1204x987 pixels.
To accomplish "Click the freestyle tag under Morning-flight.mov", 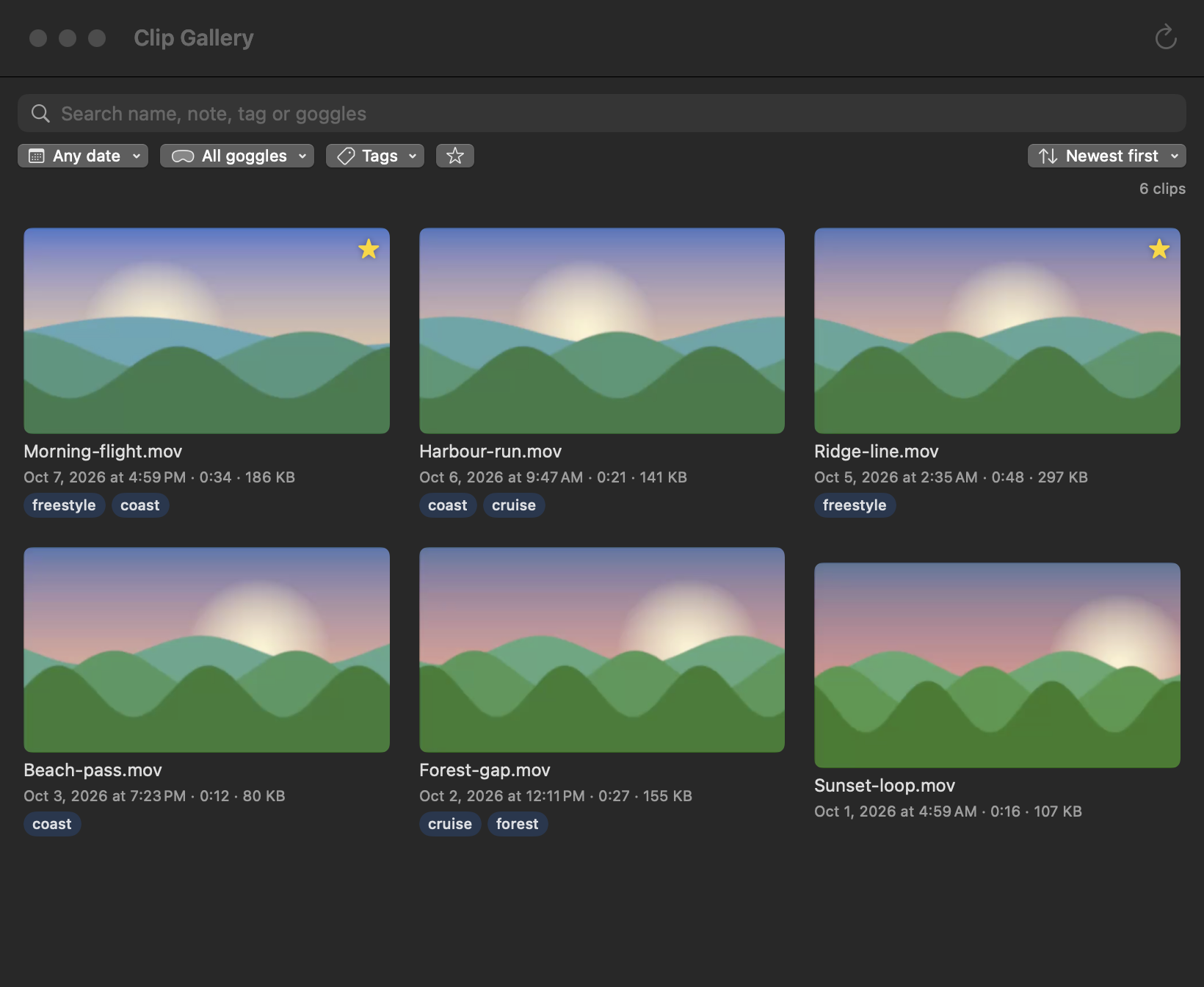I will click(64, 505).
